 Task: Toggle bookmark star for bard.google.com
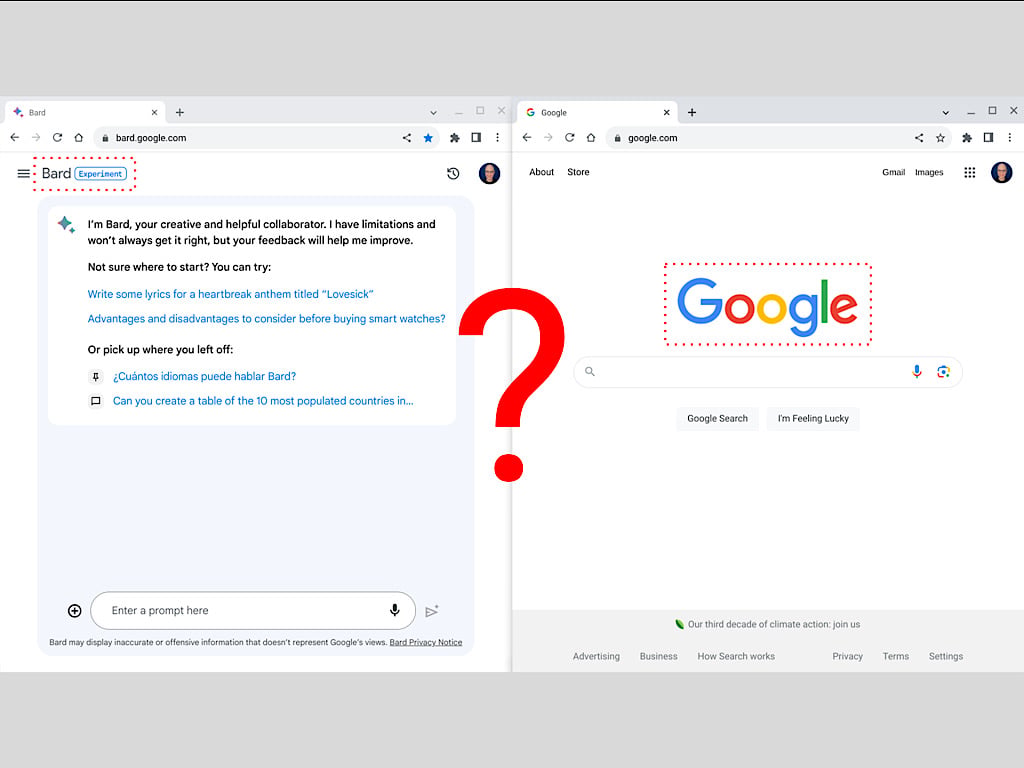click(x=428, y=138)
